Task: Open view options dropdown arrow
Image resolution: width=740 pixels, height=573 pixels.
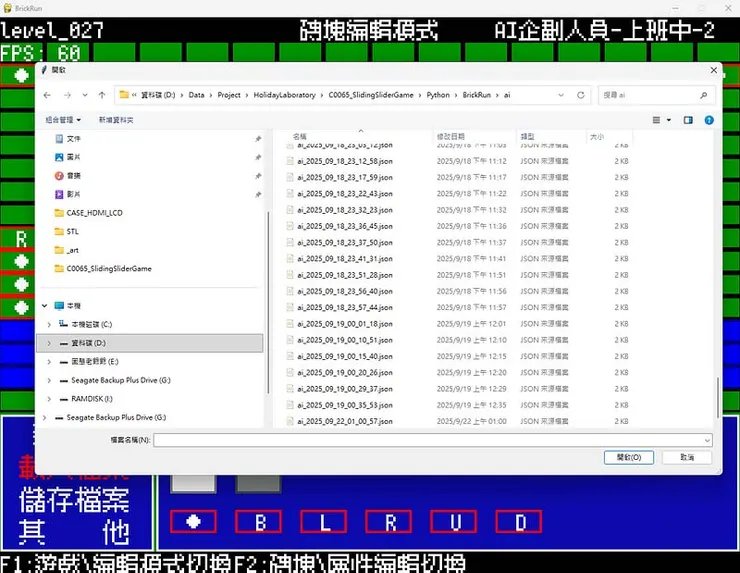Action: click(669, 120)
